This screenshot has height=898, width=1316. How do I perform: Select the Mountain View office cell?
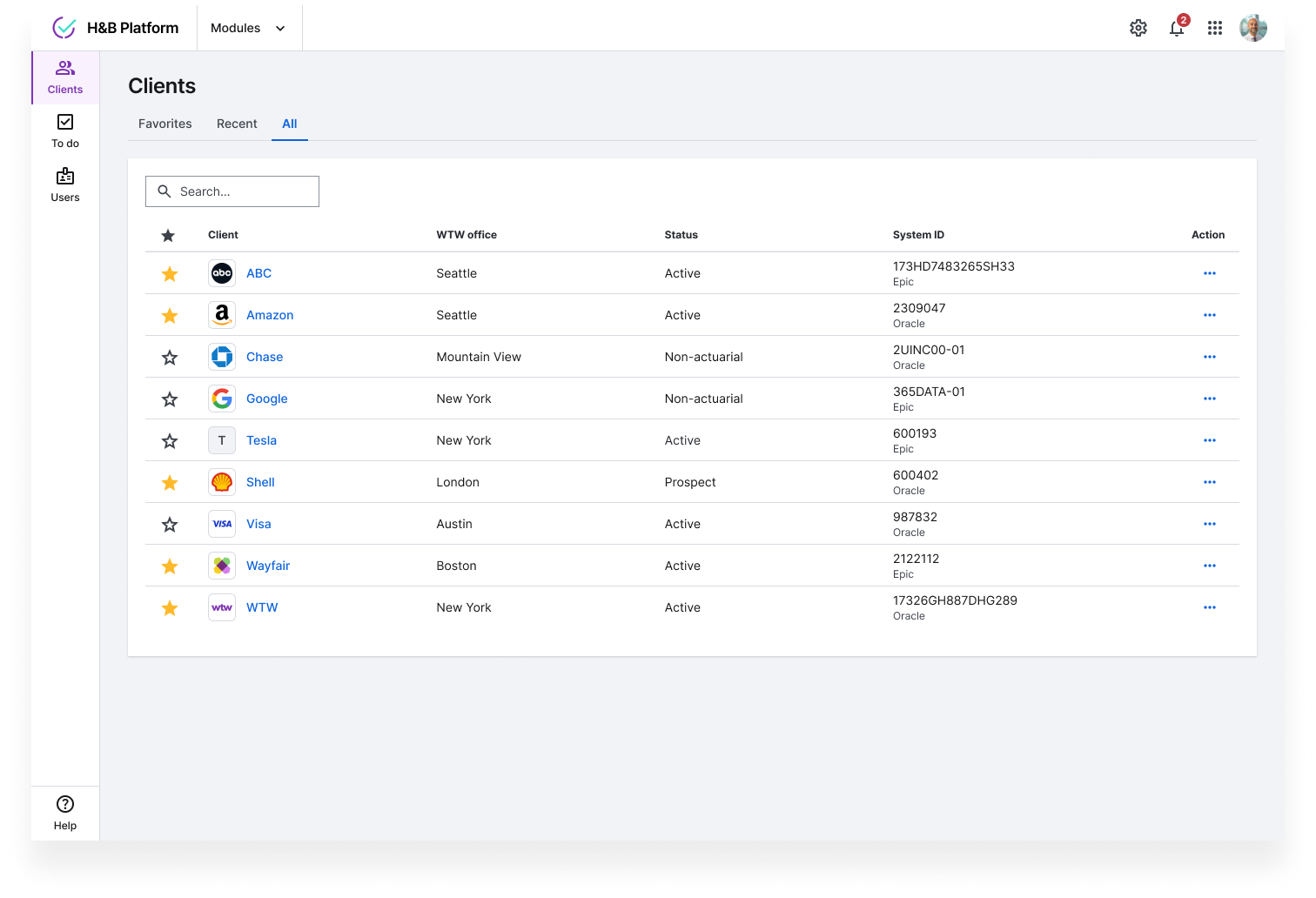(479, 357)
